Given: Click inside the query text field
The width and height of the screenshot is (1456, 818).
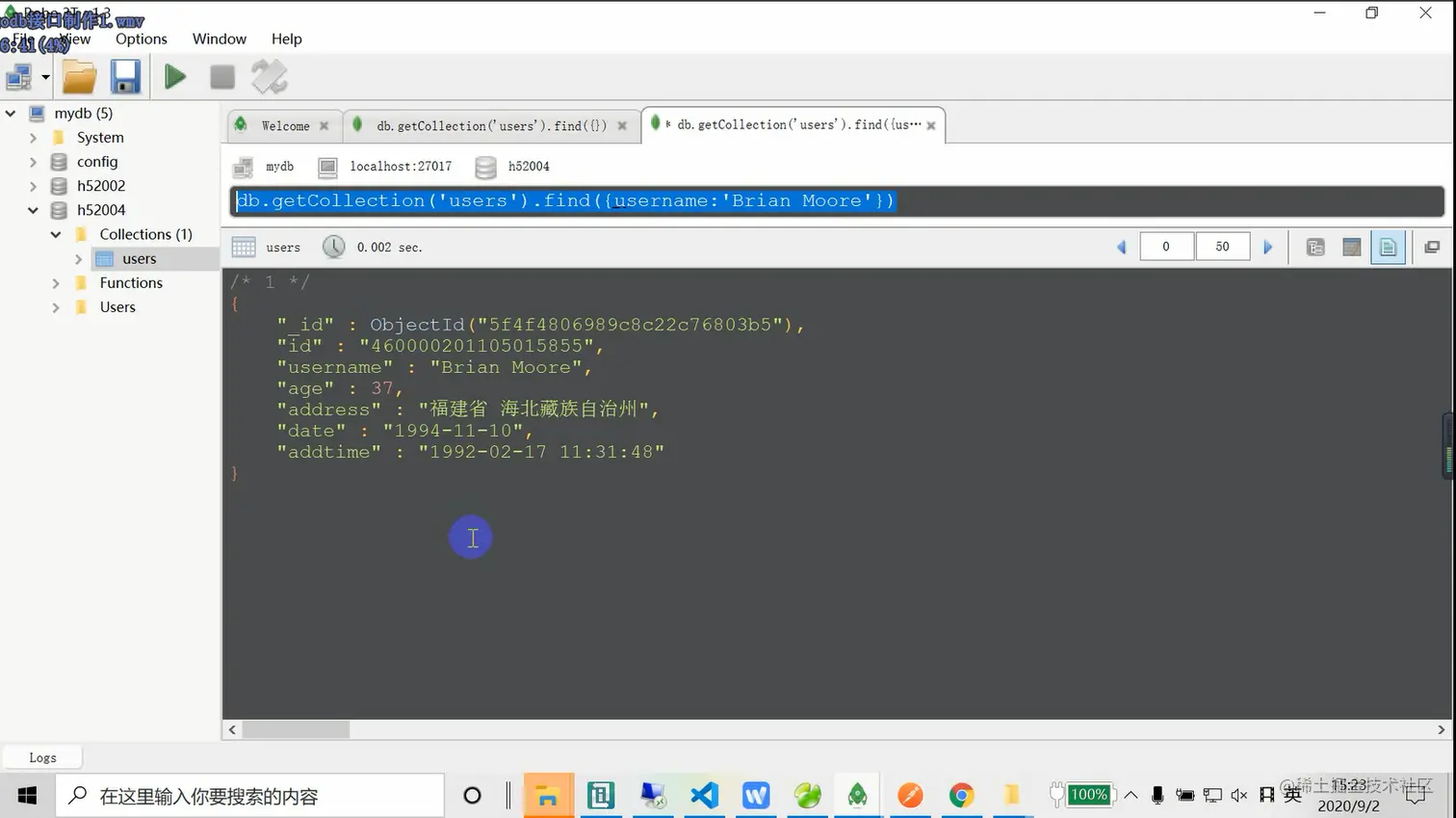Looking at the screenshot, I should (x=837, y=201).
